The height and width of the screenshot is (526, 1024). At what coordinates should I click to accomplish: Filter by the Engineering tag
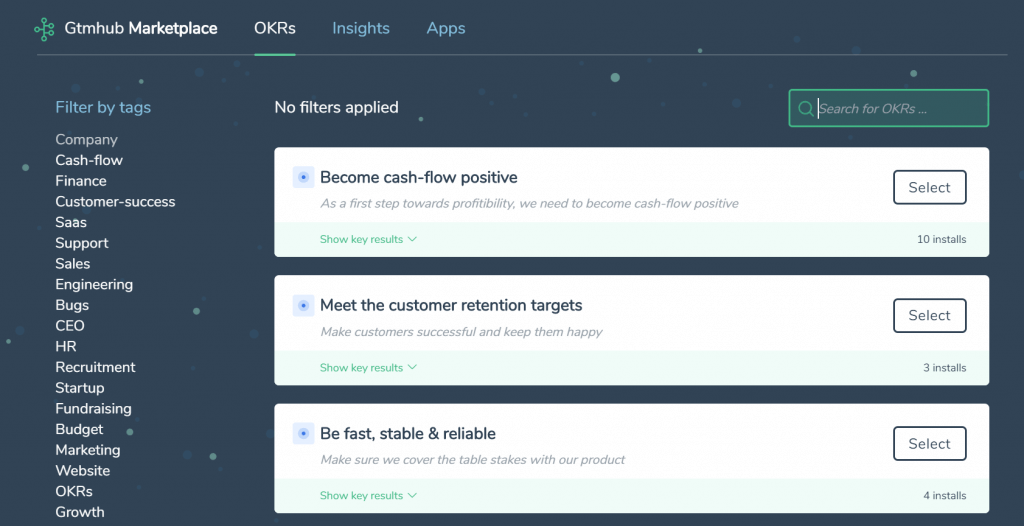pos(94,285)
